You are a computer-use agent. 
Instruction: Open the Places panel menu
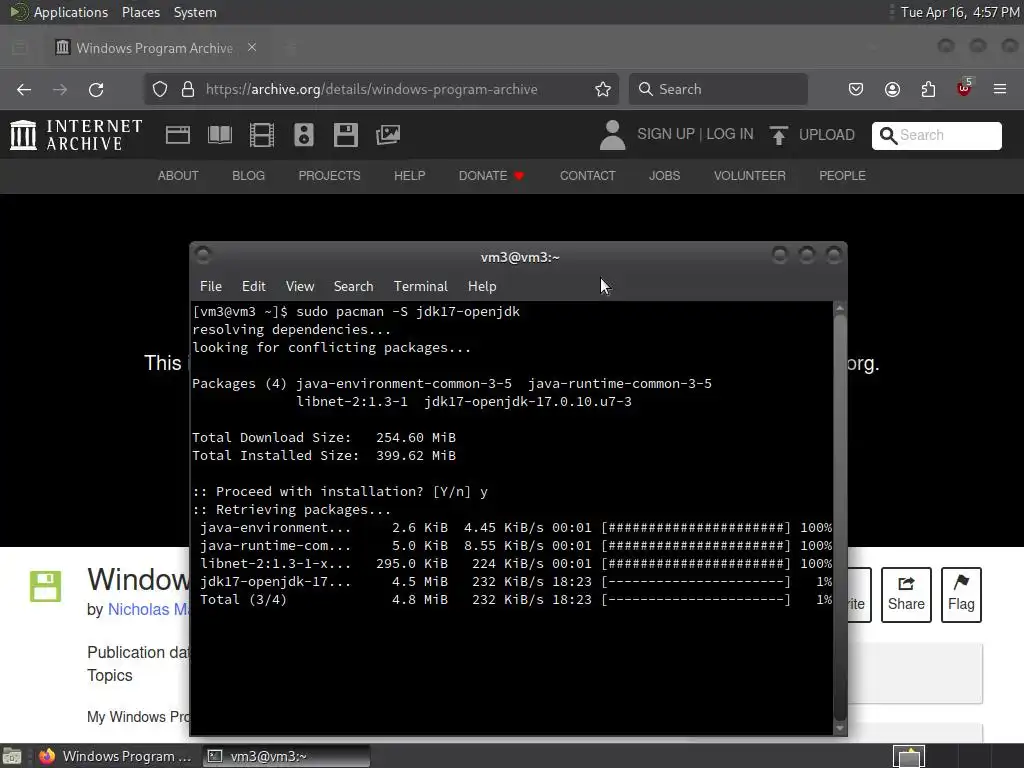141,12
